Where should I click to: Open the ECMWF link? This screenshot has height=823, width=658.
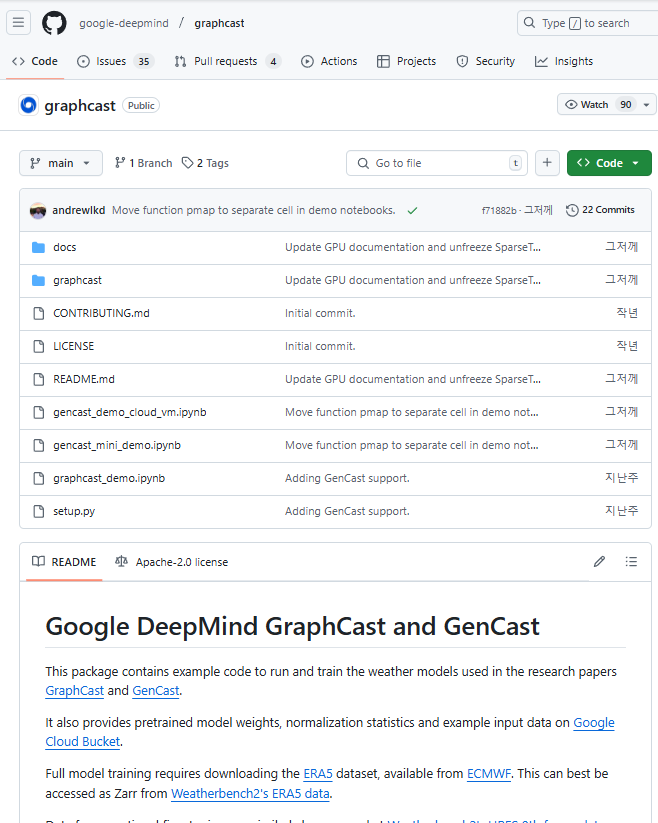point(489,774)
